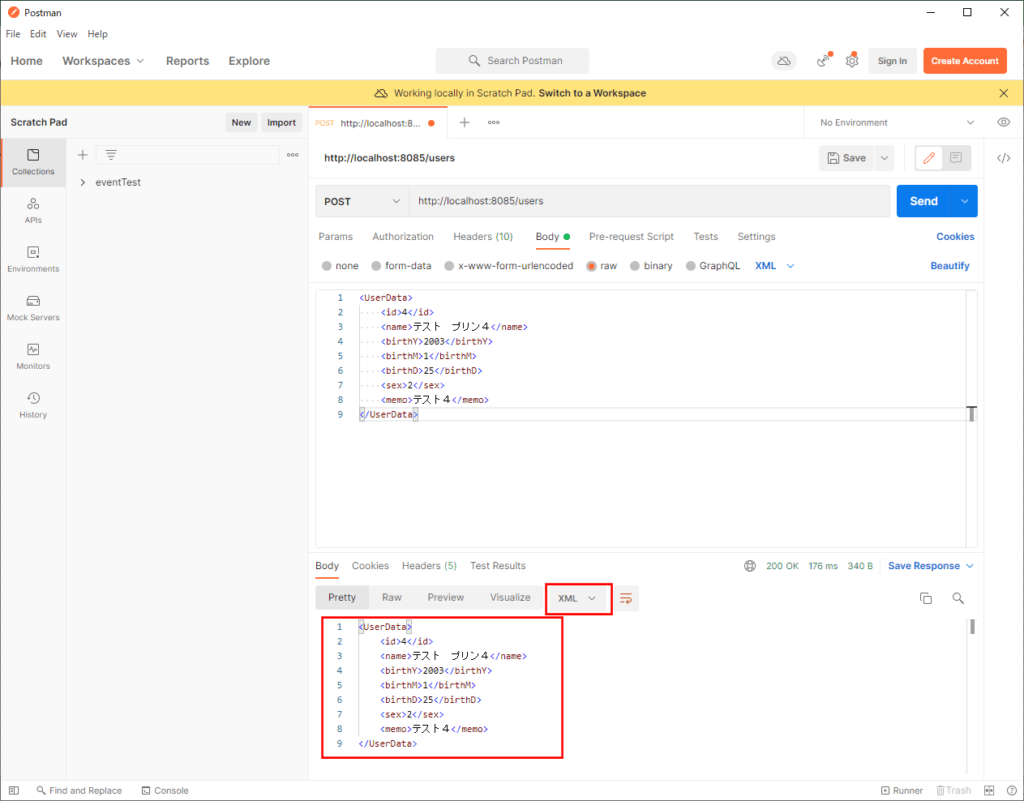Open the POST method dropdown
Screen dimensions: 1024x801
362,201
